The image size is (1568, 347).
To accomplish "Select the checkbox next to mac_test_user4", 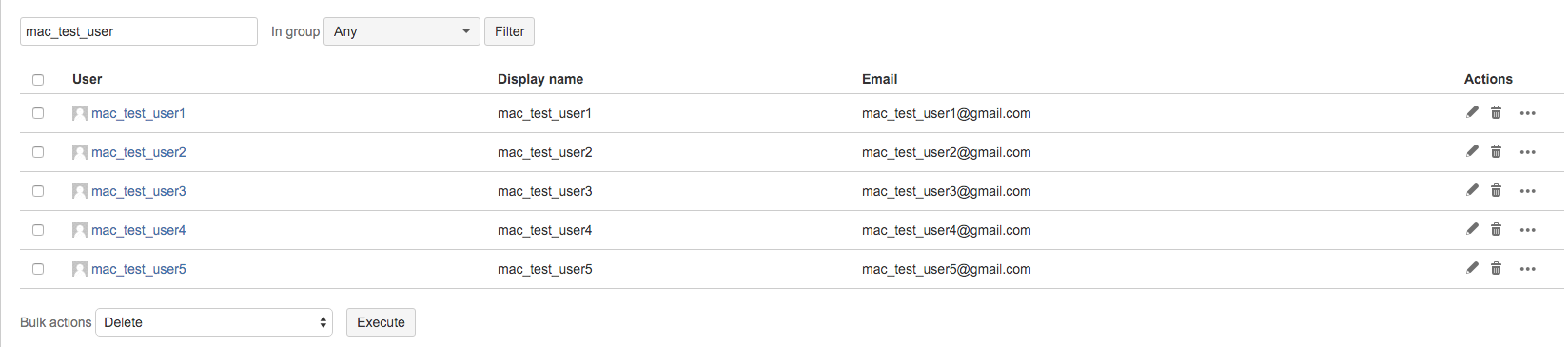I will pyautogui.click(x=38, y=230).
